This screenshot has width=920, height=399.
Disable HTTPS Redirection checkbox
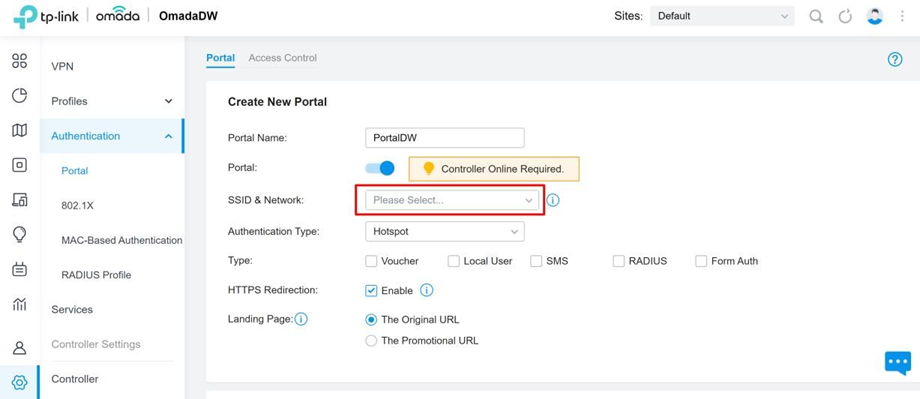point(371,290)
